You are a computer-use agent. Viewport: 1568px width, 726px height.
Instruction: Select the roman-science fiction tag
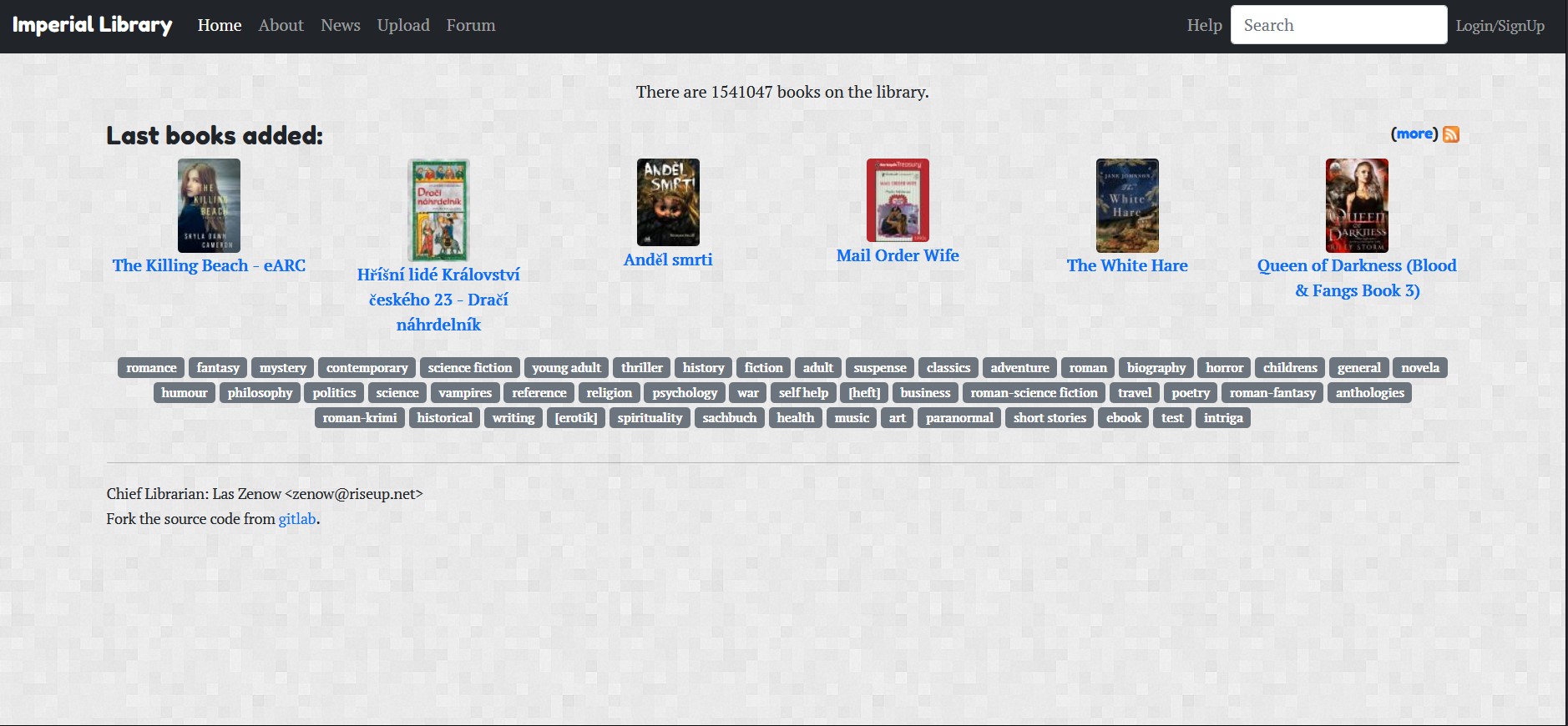pos(1034,393)
